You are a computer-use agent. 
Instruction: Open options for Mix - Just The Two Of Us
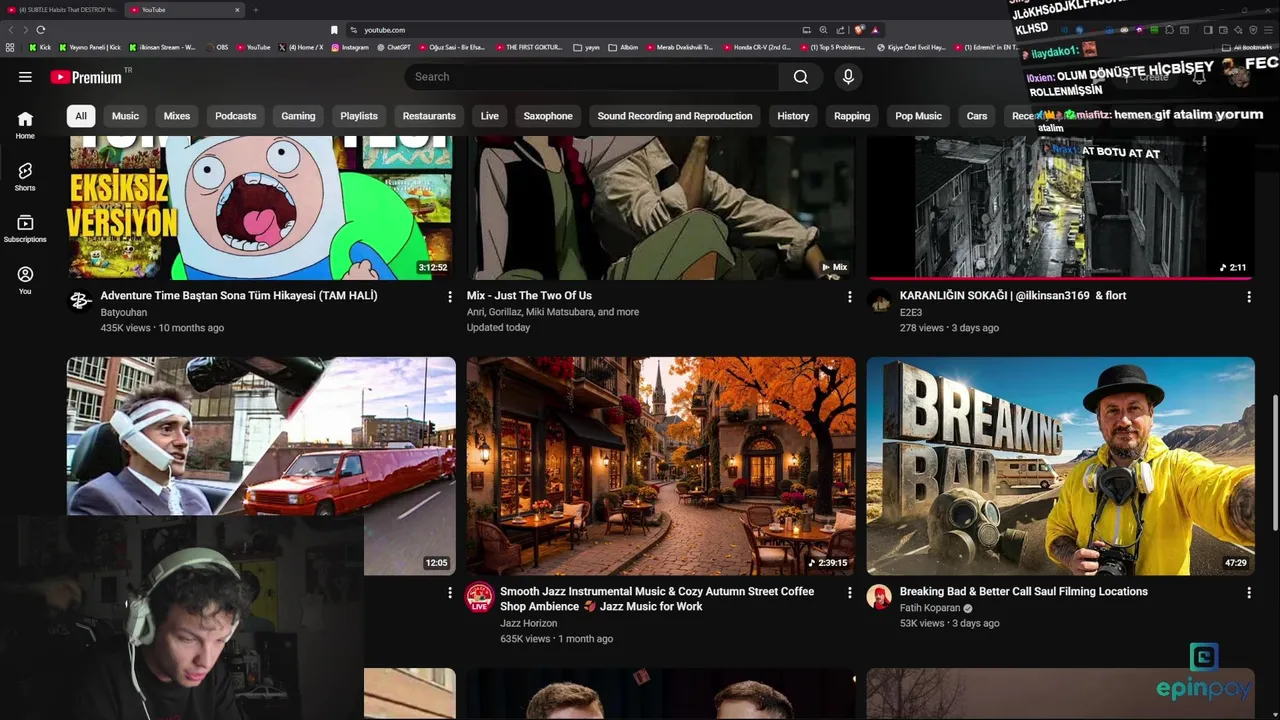click(849, 297)
